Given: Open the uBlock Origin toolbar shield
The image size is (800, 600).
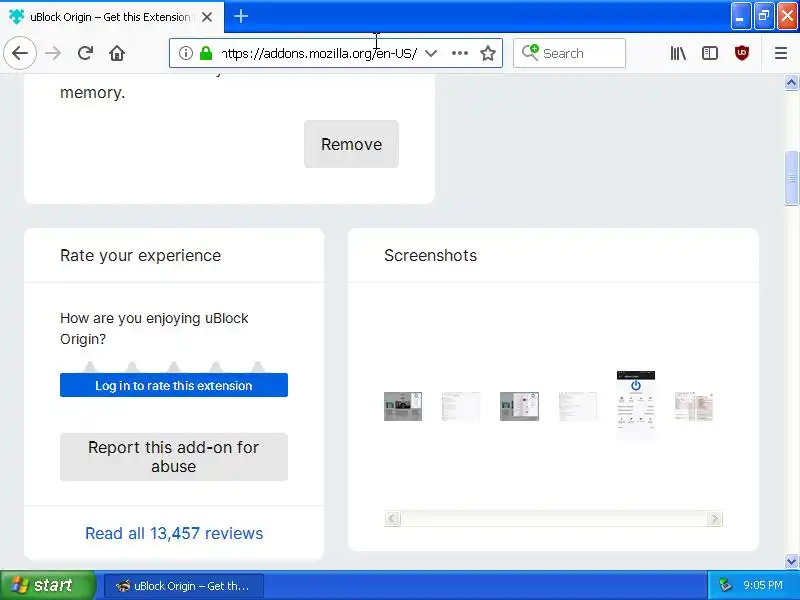Looking at the screenshot, I should click(742, 53).
